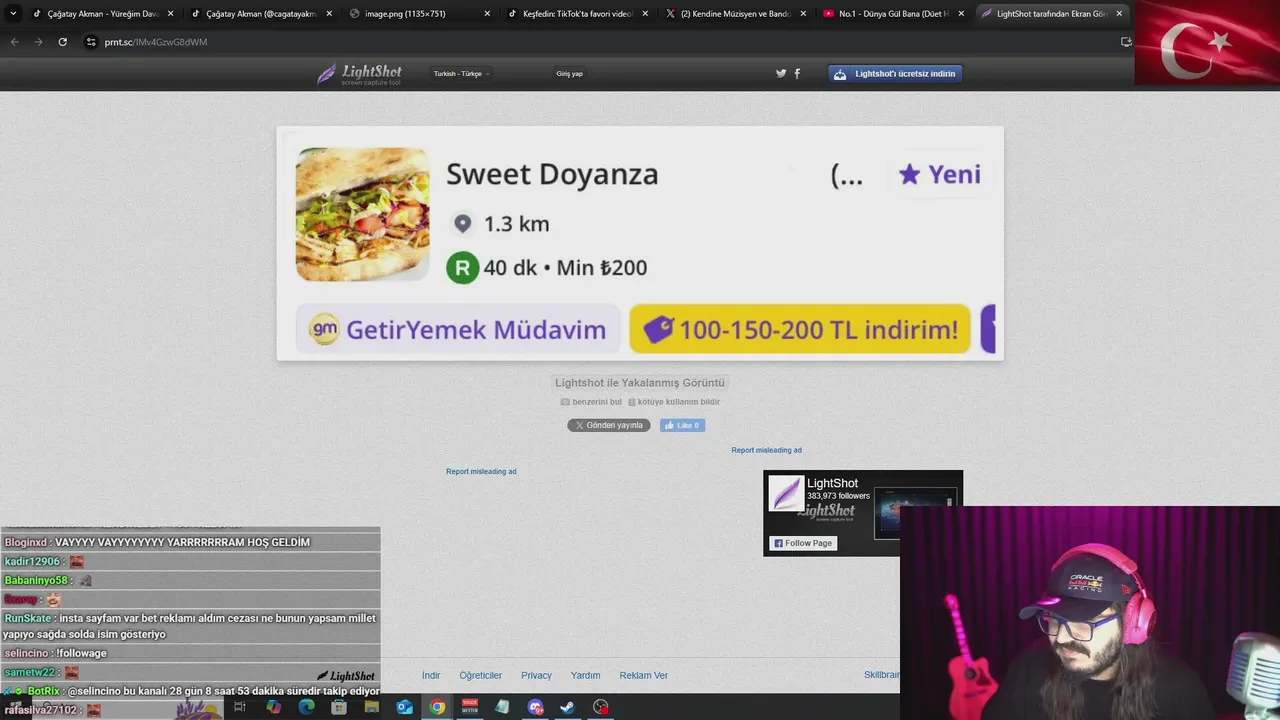
Task: Click the site information icon in address bar
Action: (91, 42)
